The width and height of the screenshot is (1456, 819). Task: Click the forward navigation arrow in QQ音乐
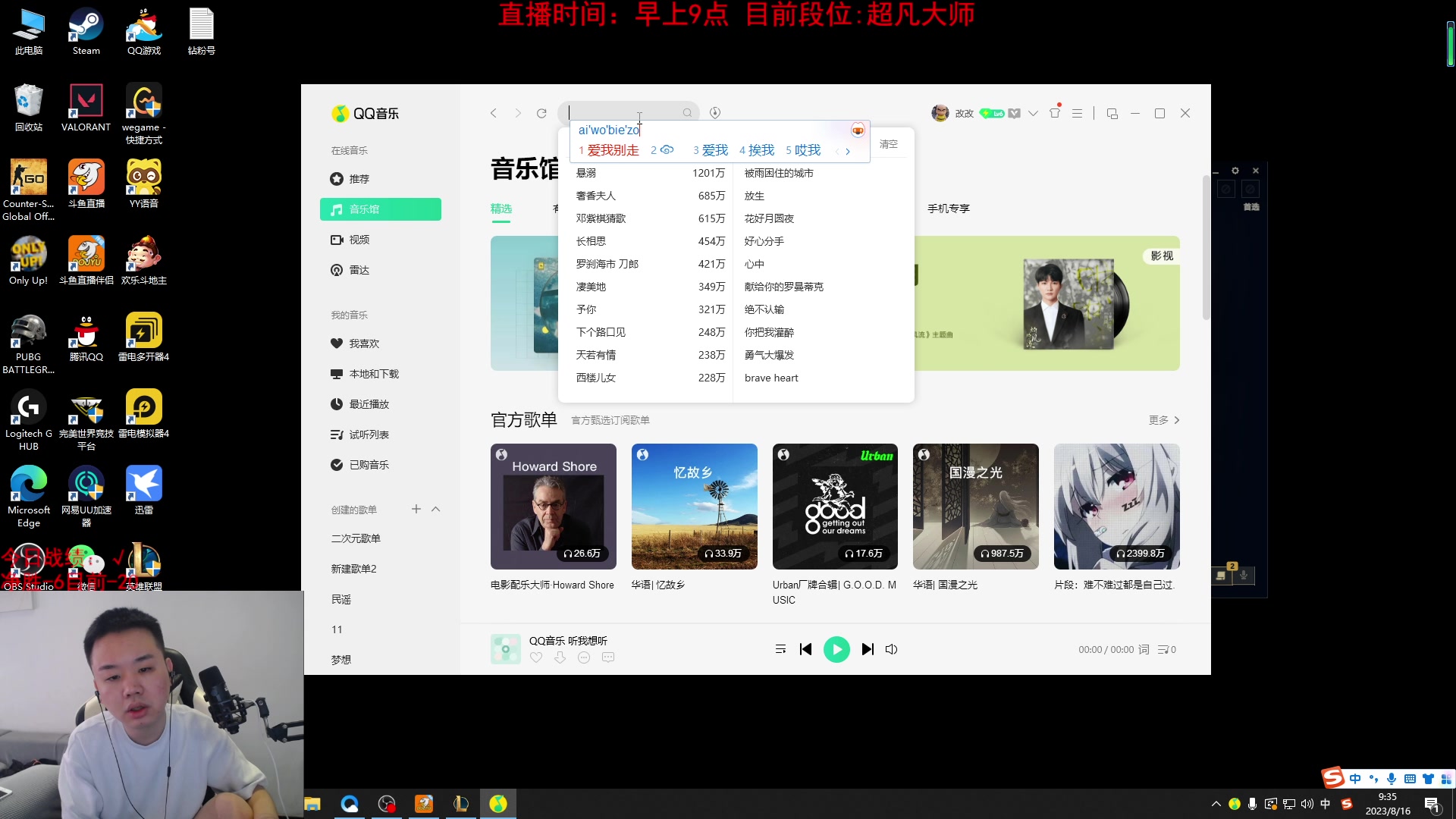pyautogui.click(x=518, y=113)
